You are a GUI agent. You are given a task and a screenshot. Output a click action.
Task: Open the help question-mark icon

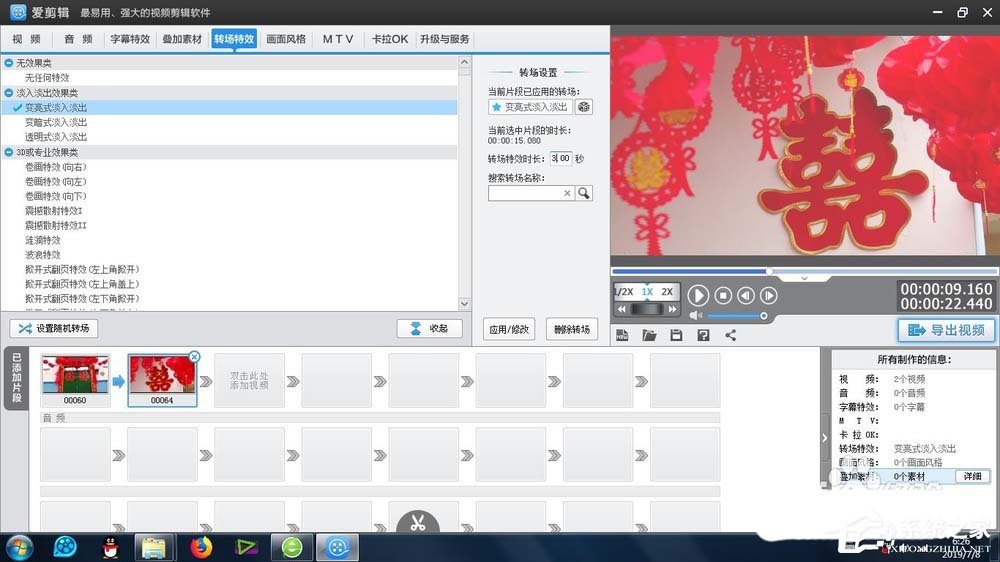[x=703, y=336]
